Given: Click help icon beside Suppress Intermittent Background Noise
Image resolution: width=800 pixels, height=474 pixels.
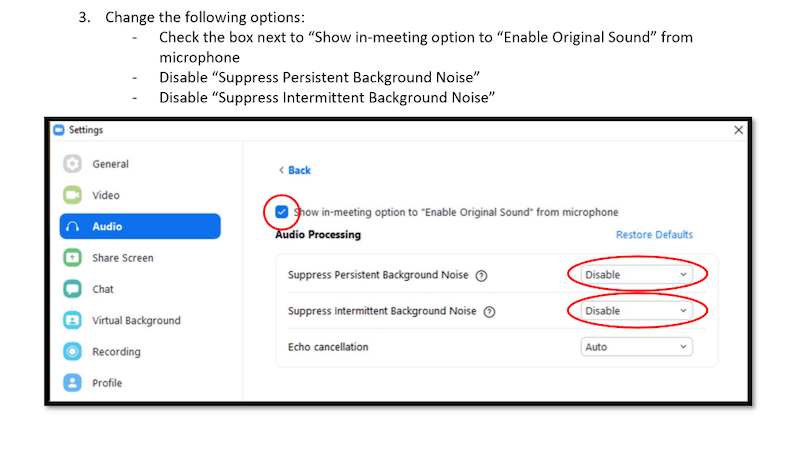Looking at the screenshot, I should [489, 312].
